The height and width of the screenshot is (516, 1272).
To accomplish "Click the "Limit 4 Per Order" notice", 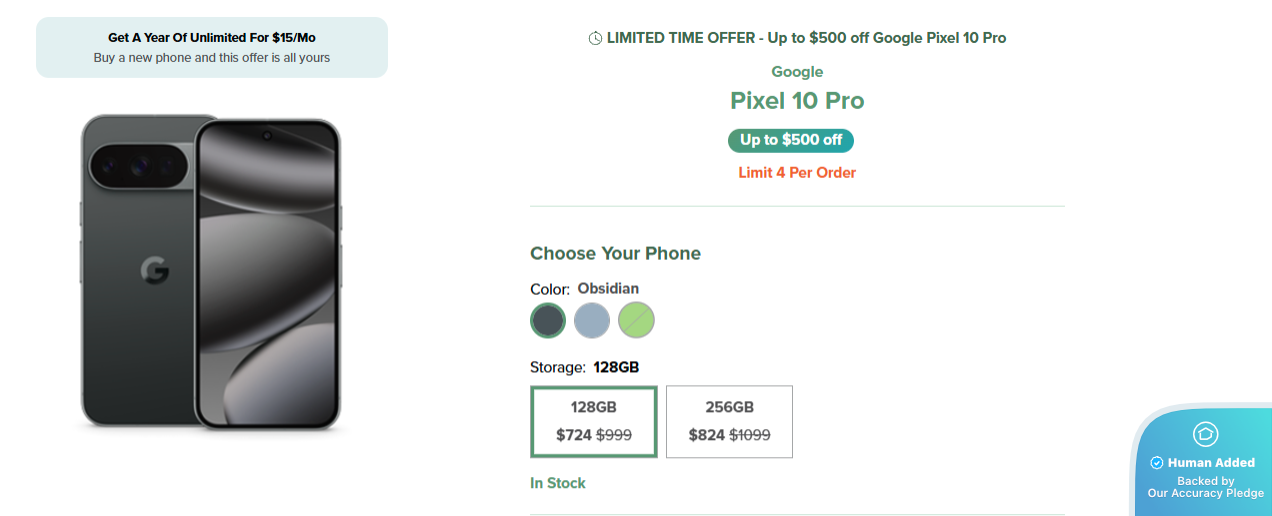I will click(797, 172).
